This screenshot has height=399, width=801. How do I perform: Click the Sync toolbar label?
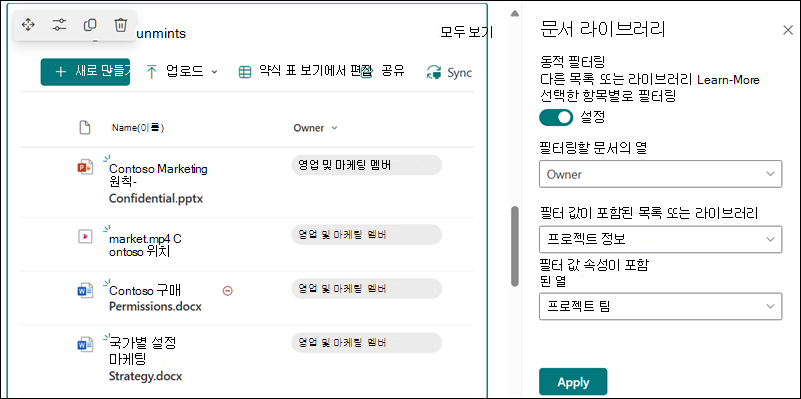tap(459, 73)
